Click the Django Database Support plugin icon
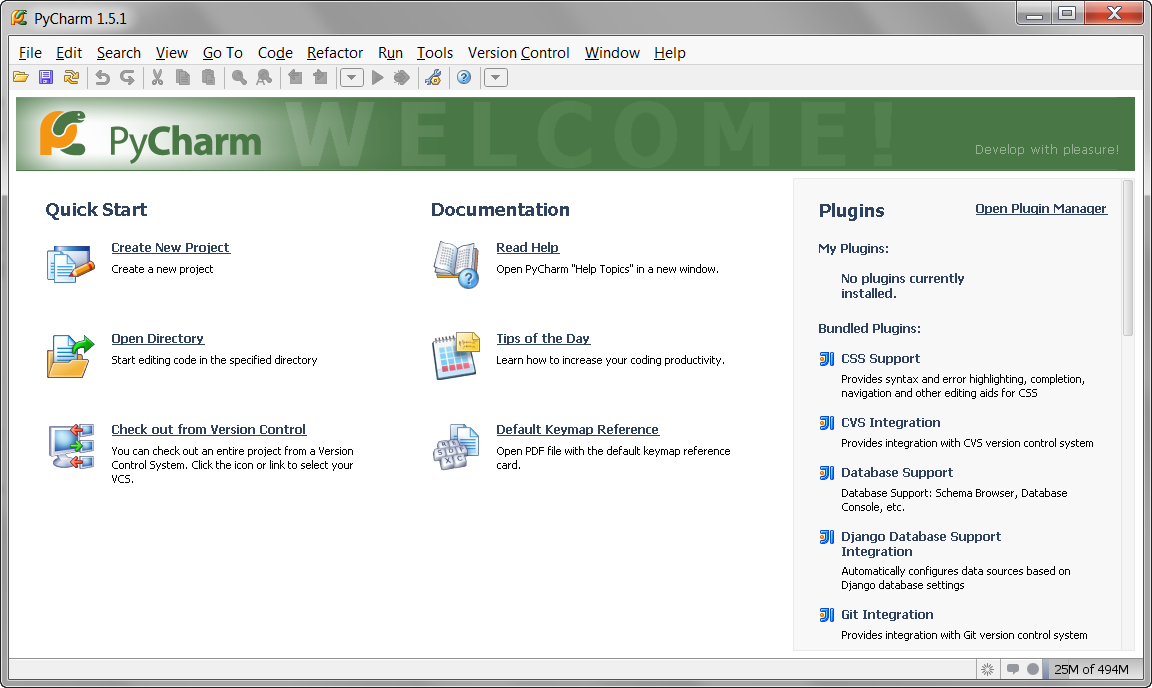The width and height of the screenshot is (1152, 688). 827,537
